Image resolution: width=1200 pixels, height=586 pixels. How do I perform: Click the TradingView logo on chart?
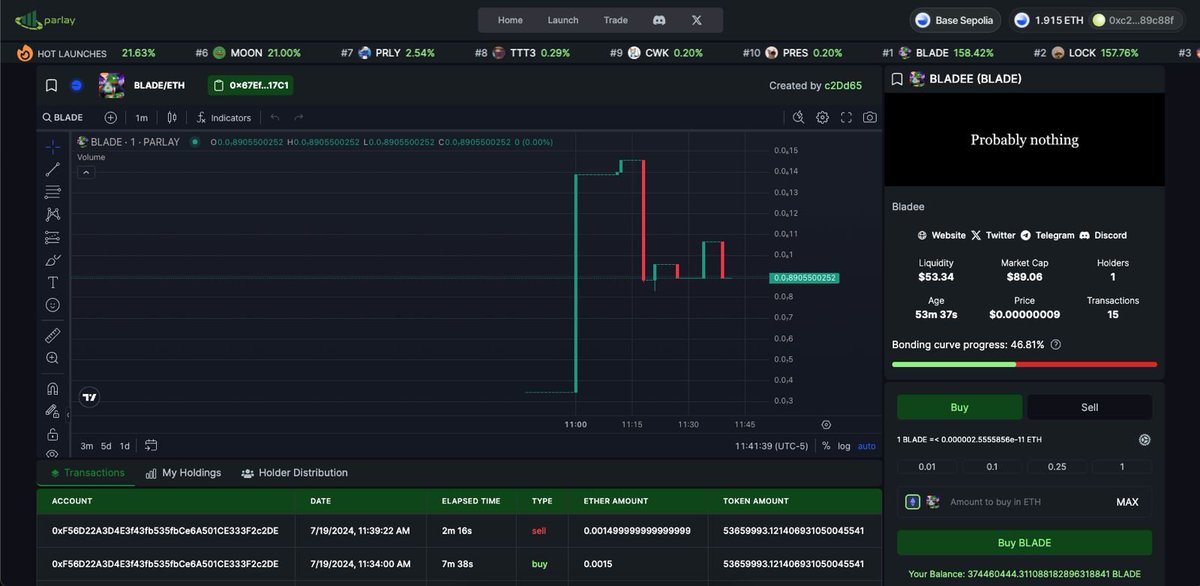coord(90,397)
